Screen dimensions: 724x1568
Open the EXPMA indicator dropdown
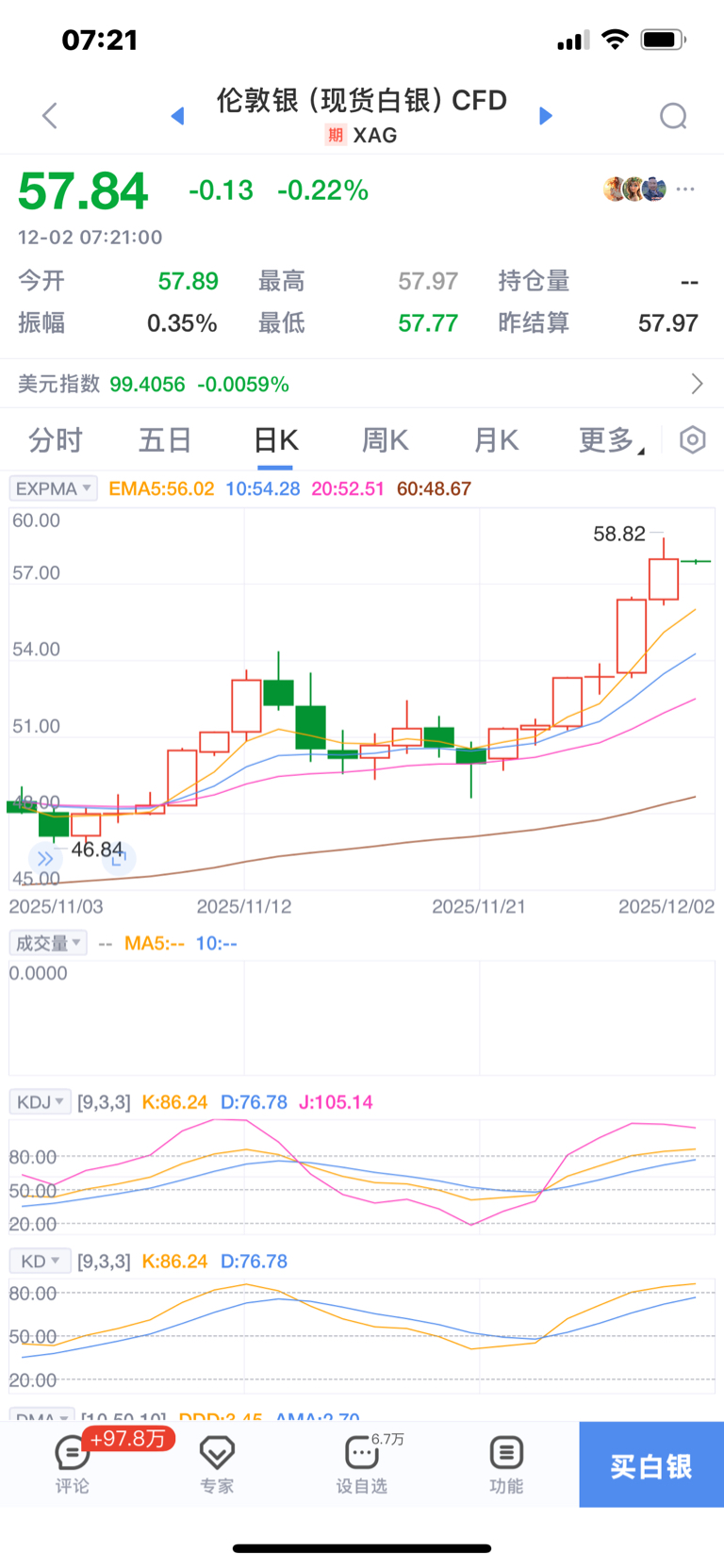pos(53,488)
